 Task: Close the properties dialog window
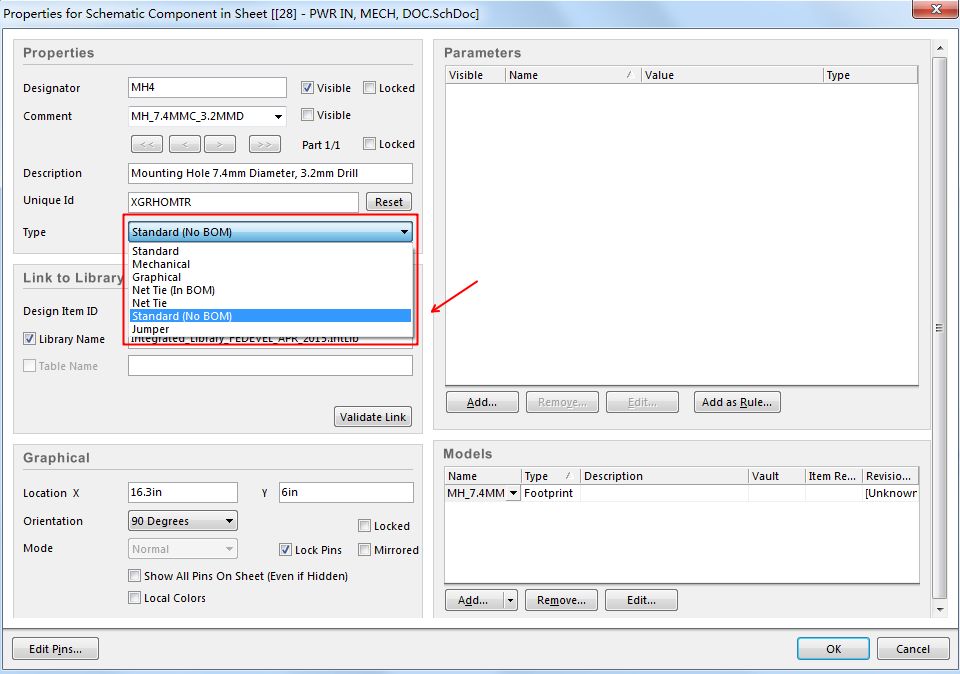pyautogui.click(x=935, y=9)
